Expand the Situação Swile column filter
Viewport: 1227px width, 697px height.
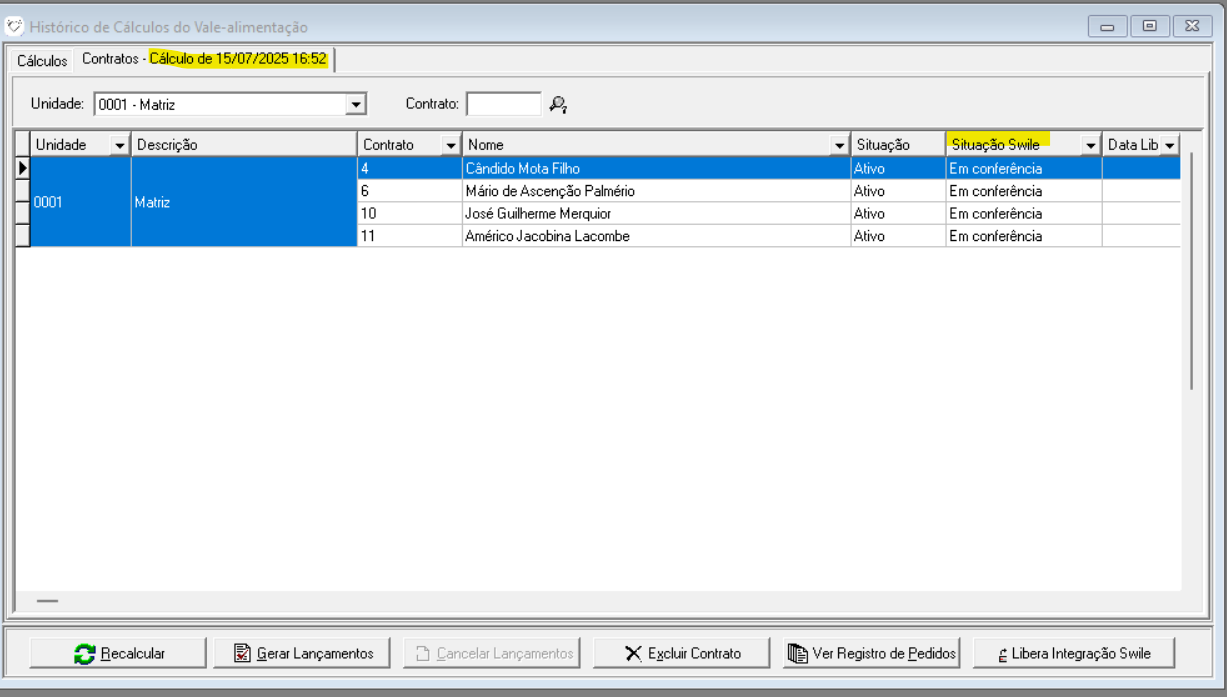point(1091,146)
